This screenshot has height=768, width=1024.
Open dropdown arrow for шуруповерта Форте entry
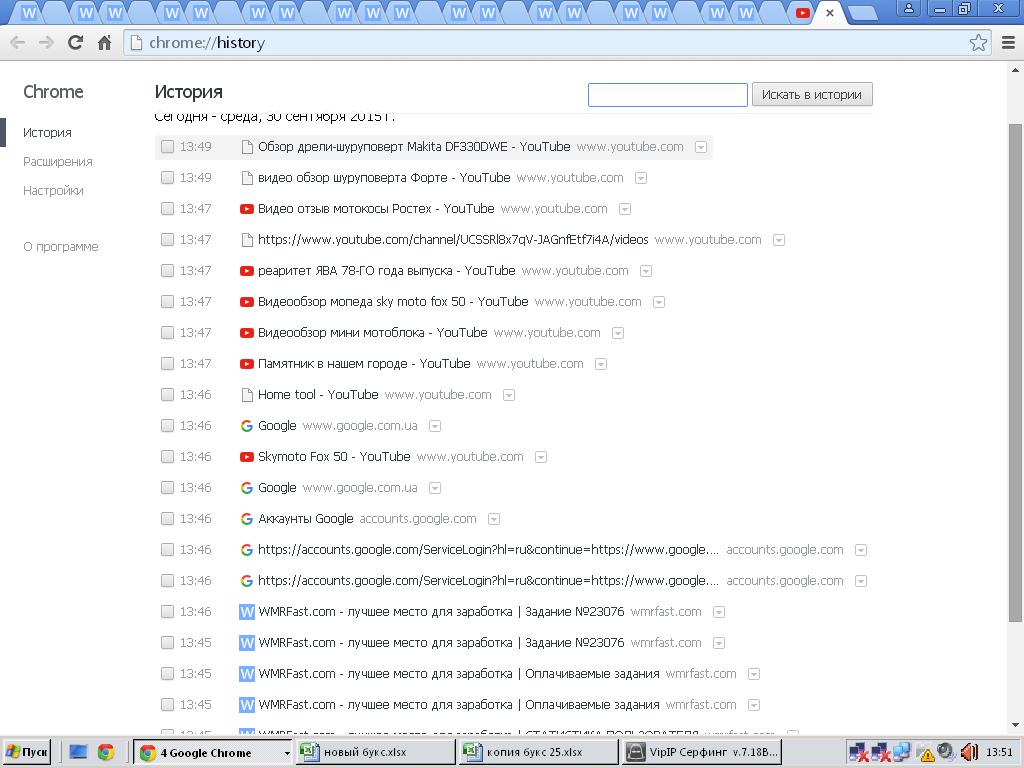(x=641, y=178)
